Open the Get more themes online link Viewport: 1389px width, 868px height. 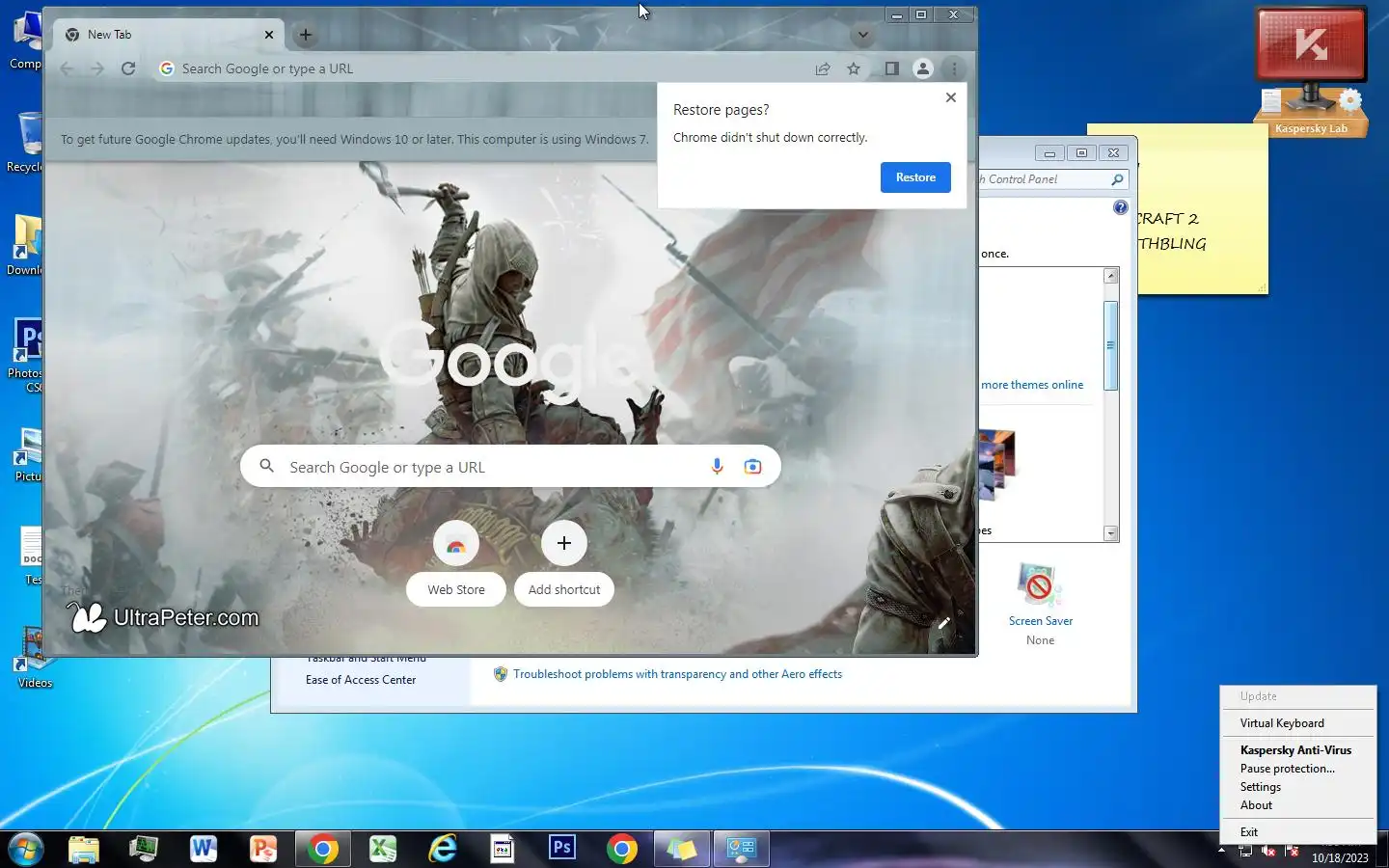1031,385
